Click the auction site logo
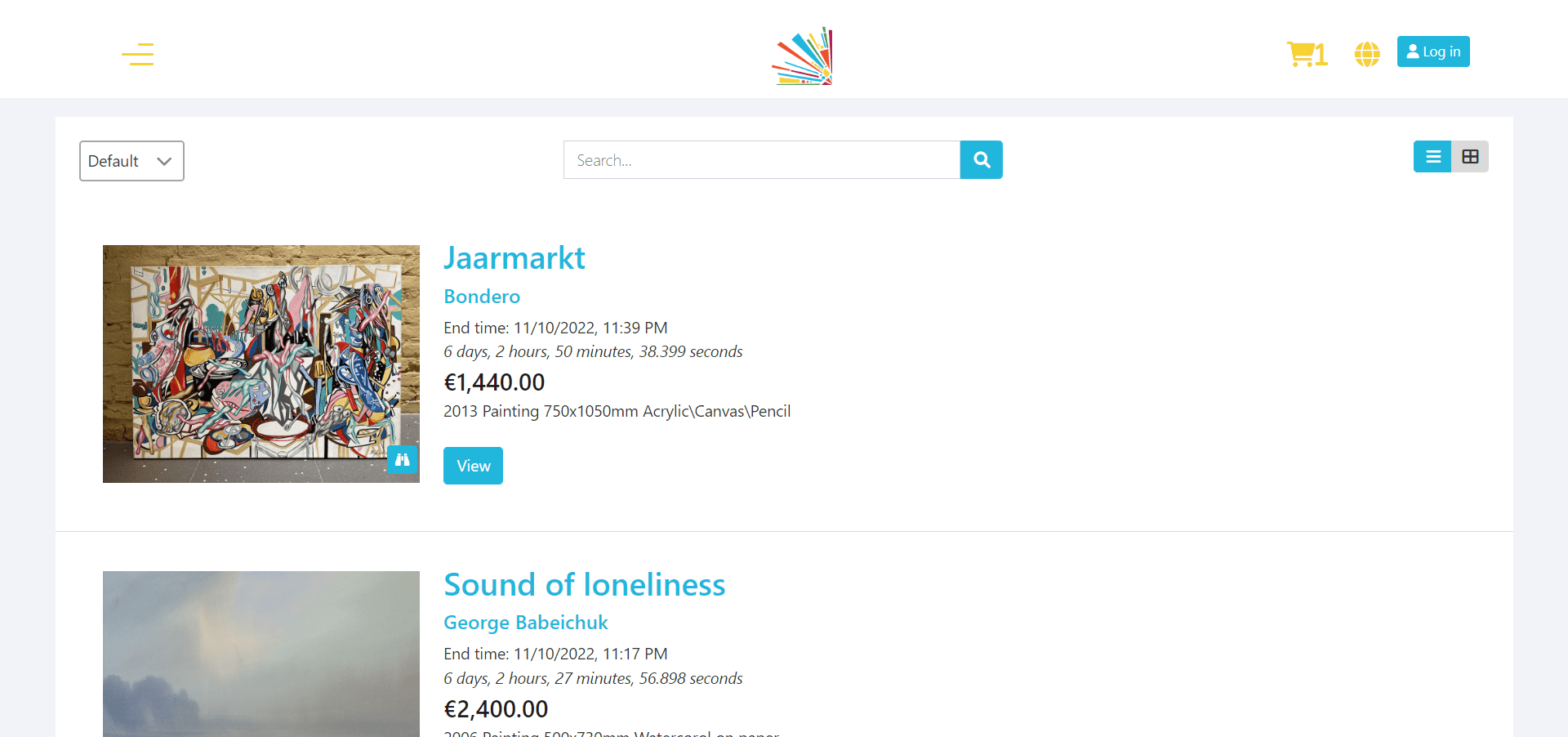1568x737 pixels. [x=803, y=55]
